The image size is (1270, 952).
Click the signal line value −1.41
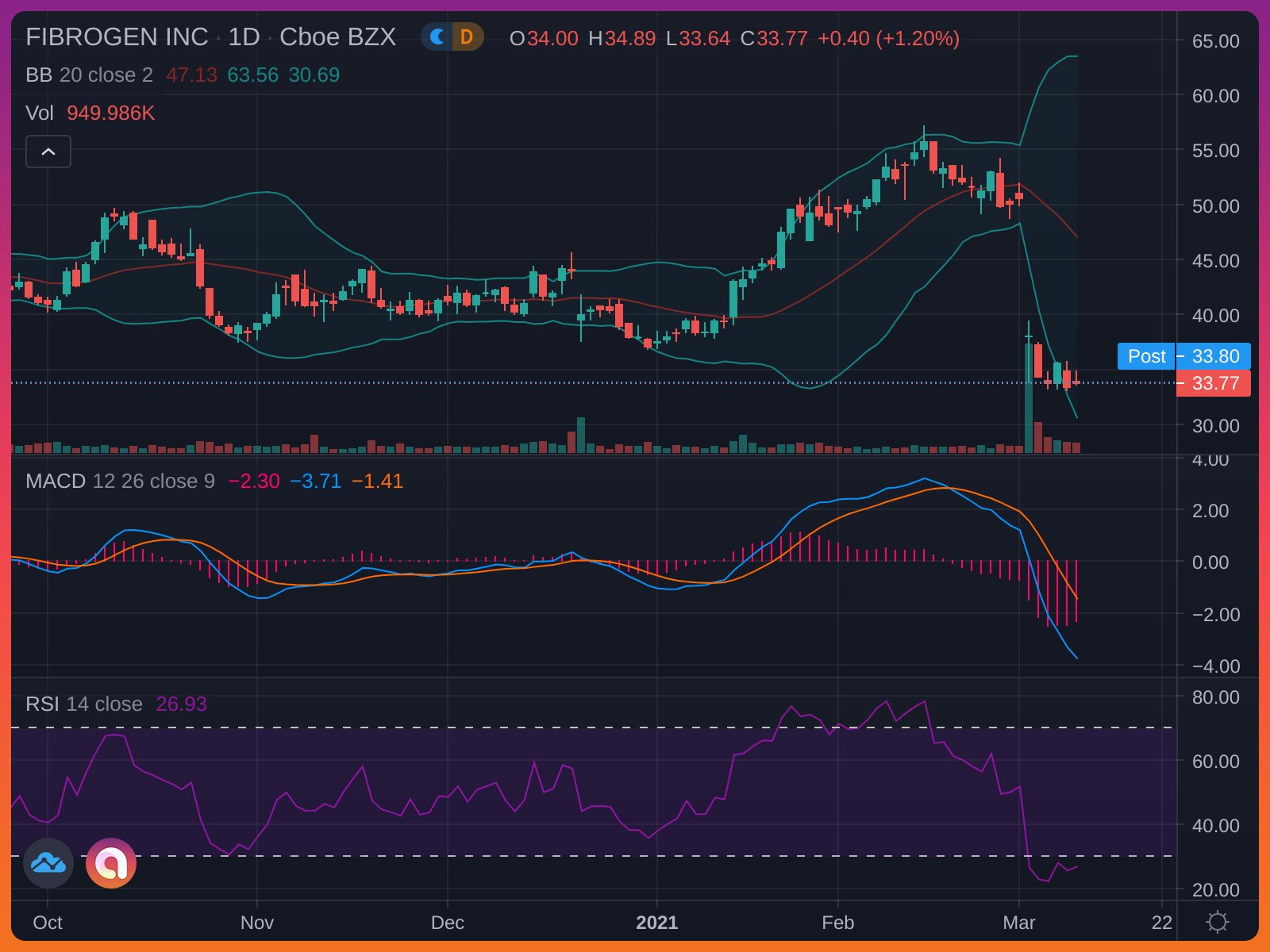[x=377, y=482]
